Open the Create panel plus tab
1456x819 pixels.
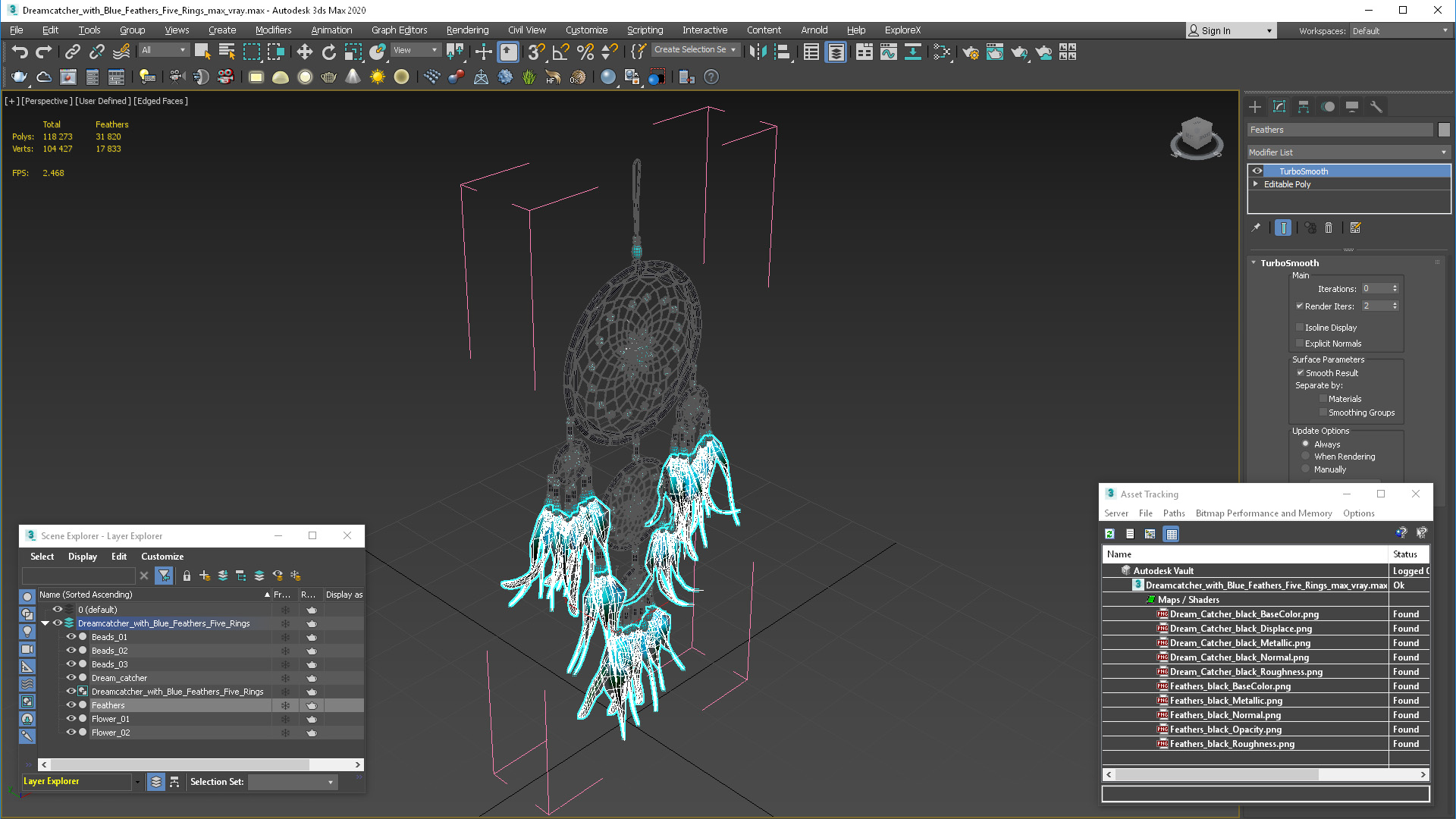pos(1255,107)
